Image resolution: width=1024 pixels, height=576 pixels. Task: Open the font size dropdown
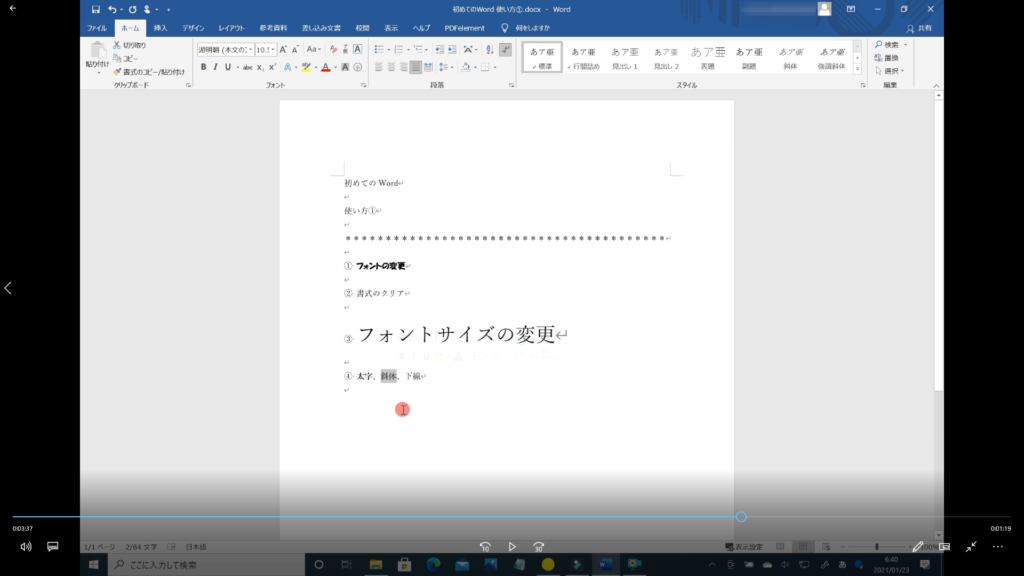pos(272,49)
